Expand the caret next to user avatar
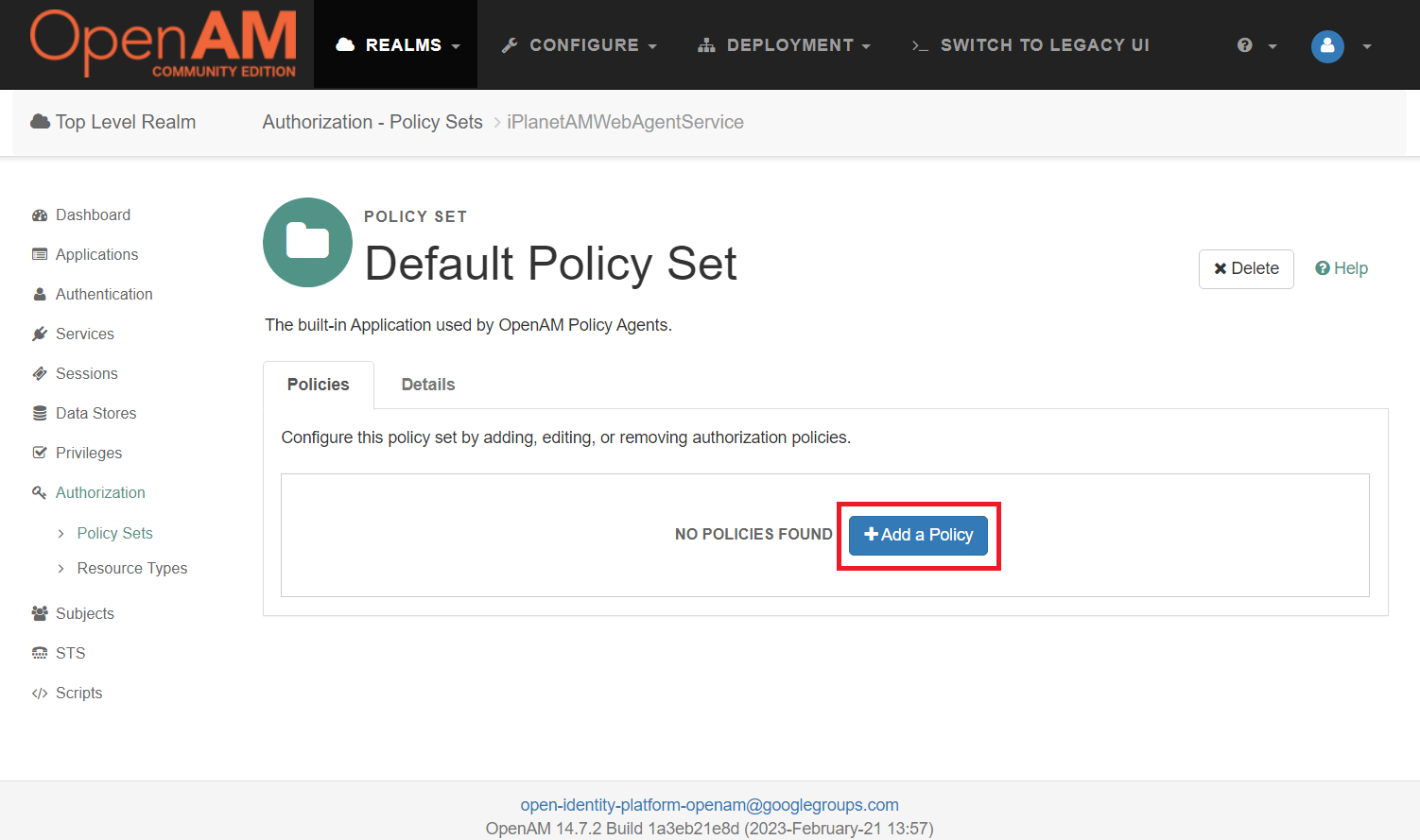Image resolution: width=1420 pixels, height=840 pixels. click(1367, 46)
